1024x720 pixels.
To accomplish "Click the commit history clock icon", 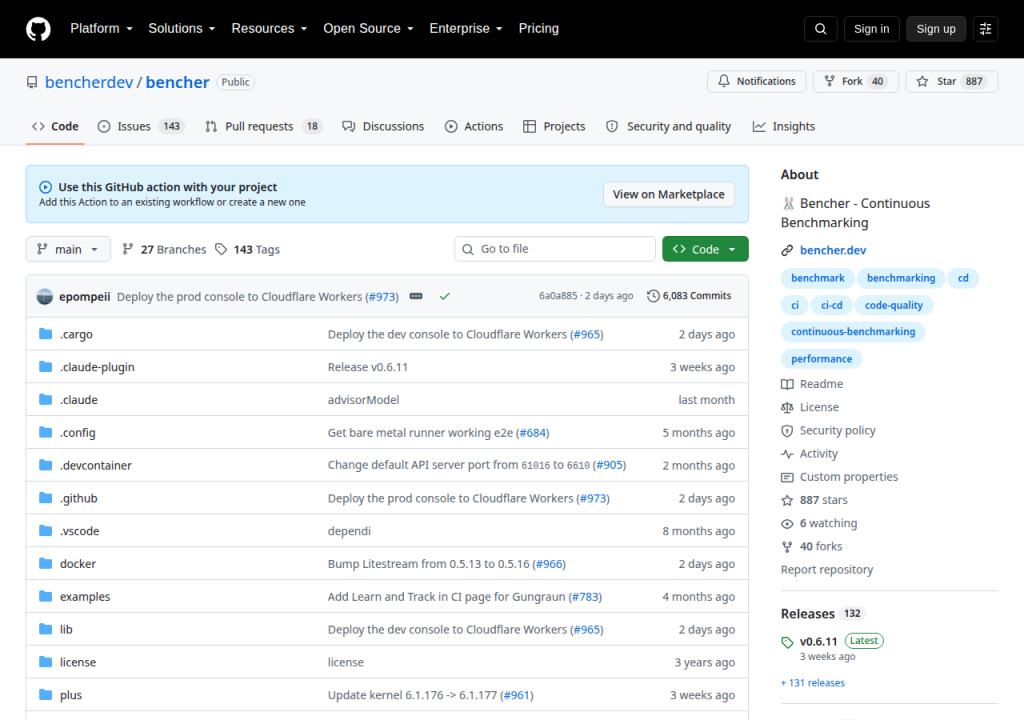I will pyautogui.click(x=653, y=296).
